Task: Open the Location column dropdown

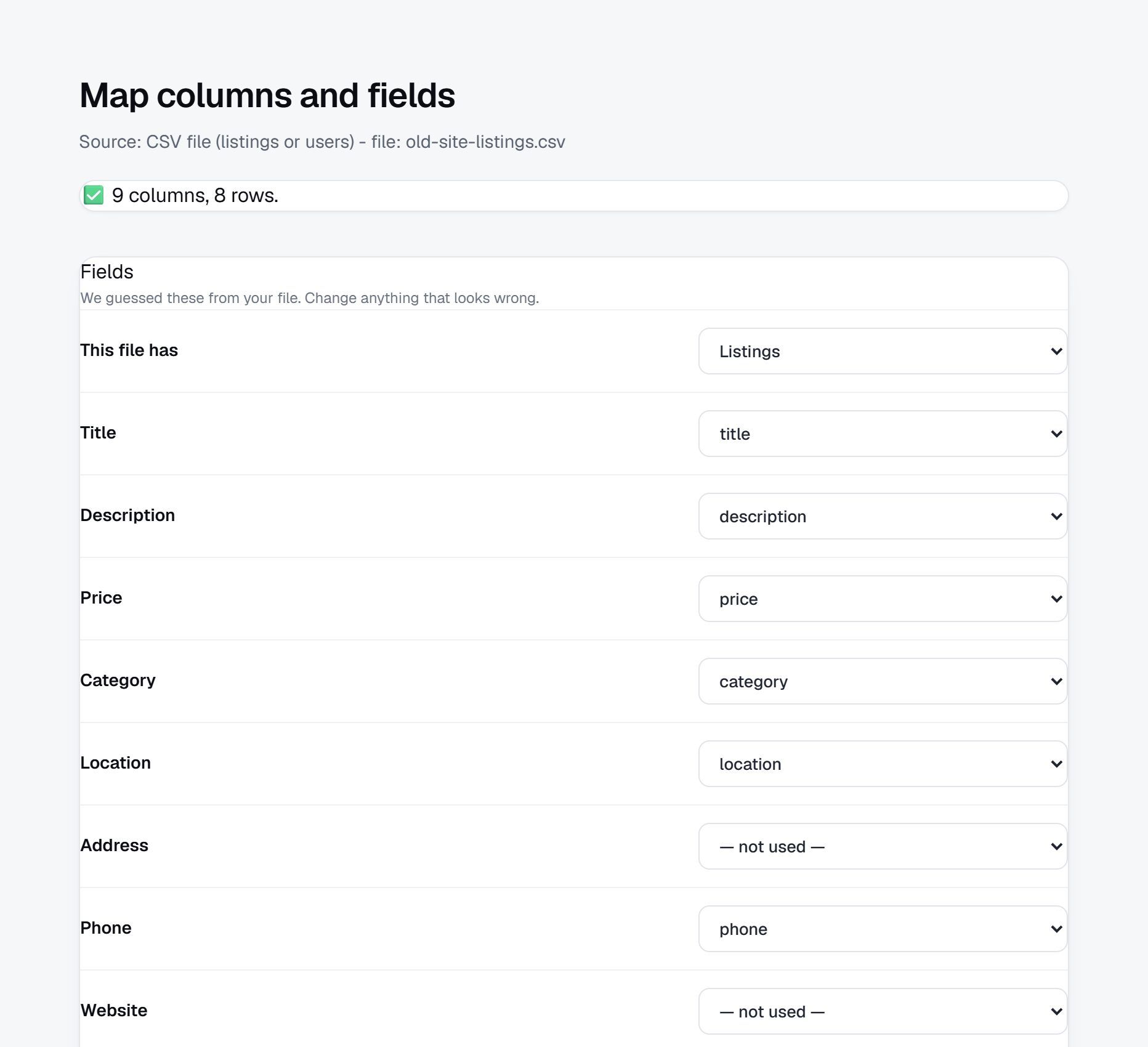Action: pos(883,764)
